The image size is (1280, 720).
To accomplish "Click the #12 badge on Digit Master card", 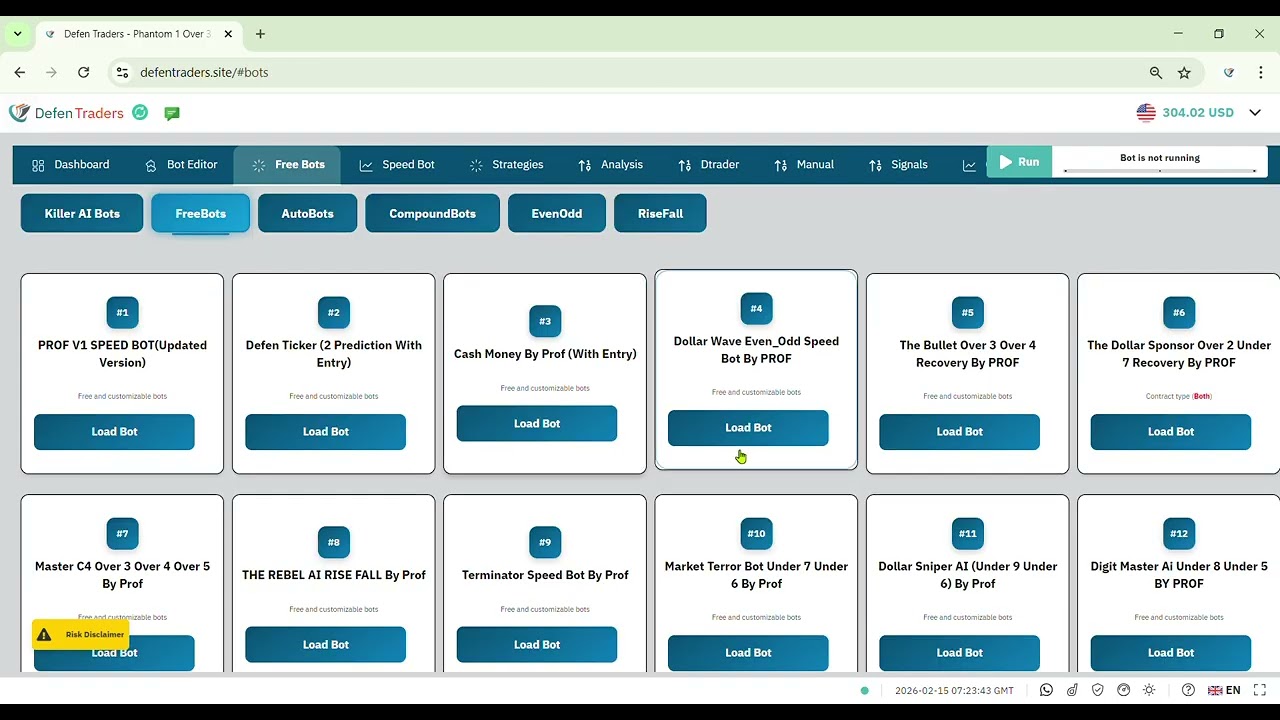I will pyautogui.click(x=1179, y=534).
